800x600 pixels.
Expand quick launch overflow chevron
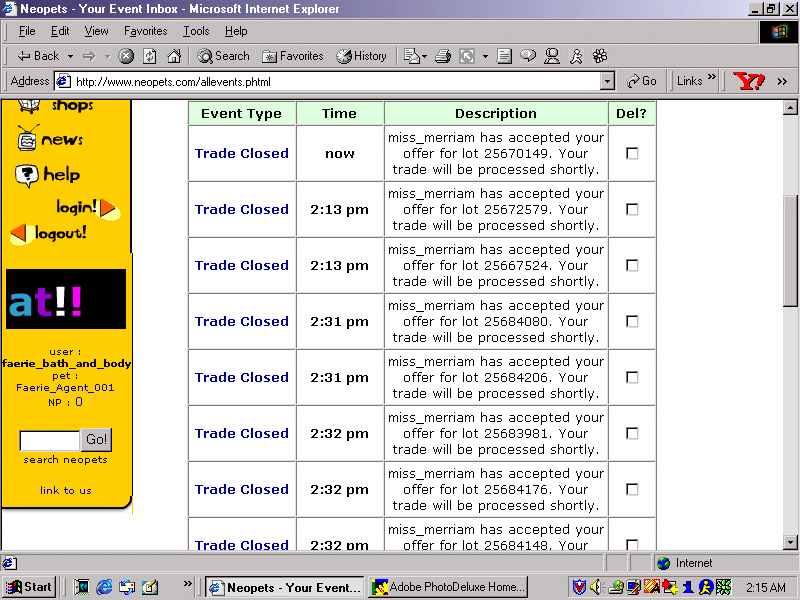[x=188, y=583]
